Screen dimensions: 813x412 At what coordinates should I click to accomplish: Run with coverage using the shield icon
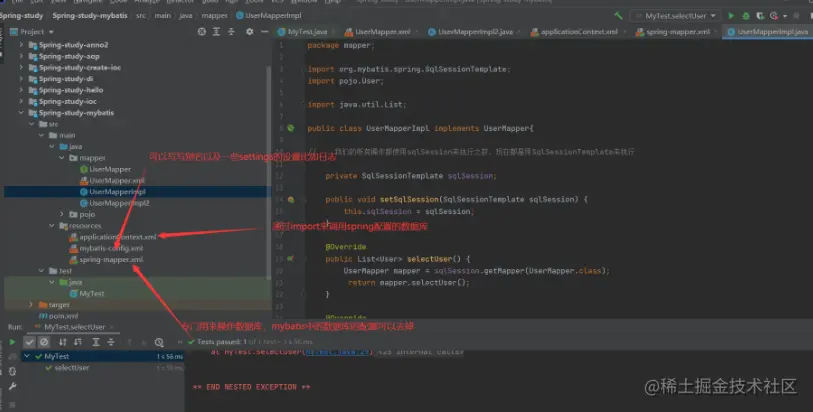[760, 16]
